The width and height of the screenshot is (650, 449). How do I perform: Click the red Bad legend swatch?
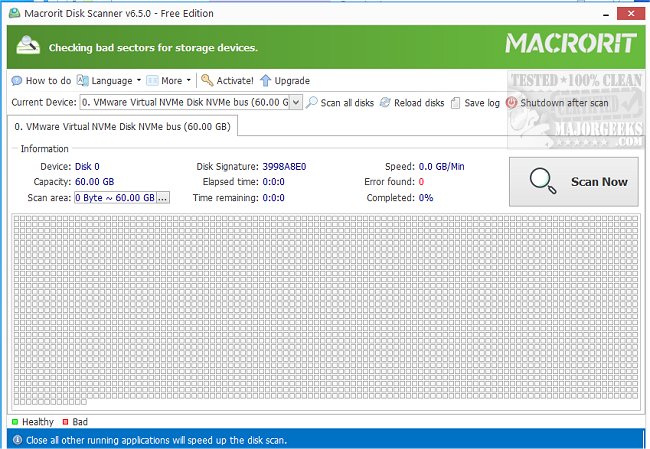[x=65, y=422]
